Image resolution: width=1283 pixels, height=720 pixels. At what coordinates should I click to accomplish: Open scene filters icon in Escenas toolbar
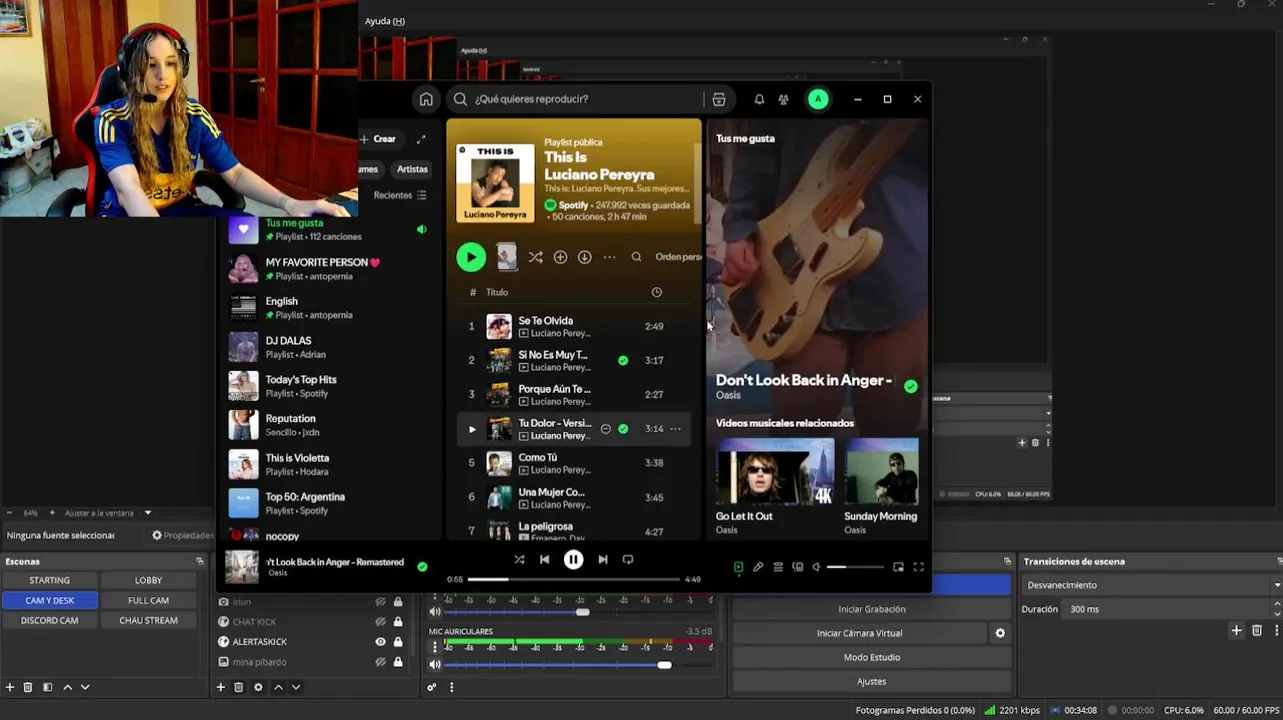[x=47, y=687]
